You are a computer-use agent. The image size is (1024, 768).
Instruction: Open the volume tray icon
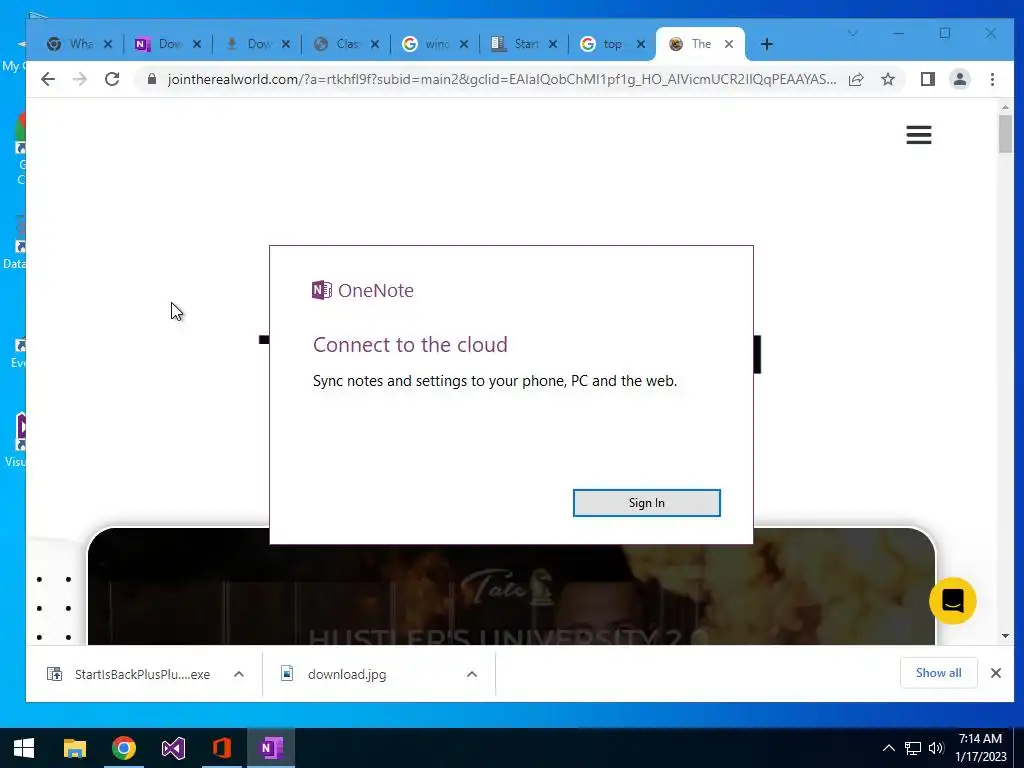(x=936, y=748)
